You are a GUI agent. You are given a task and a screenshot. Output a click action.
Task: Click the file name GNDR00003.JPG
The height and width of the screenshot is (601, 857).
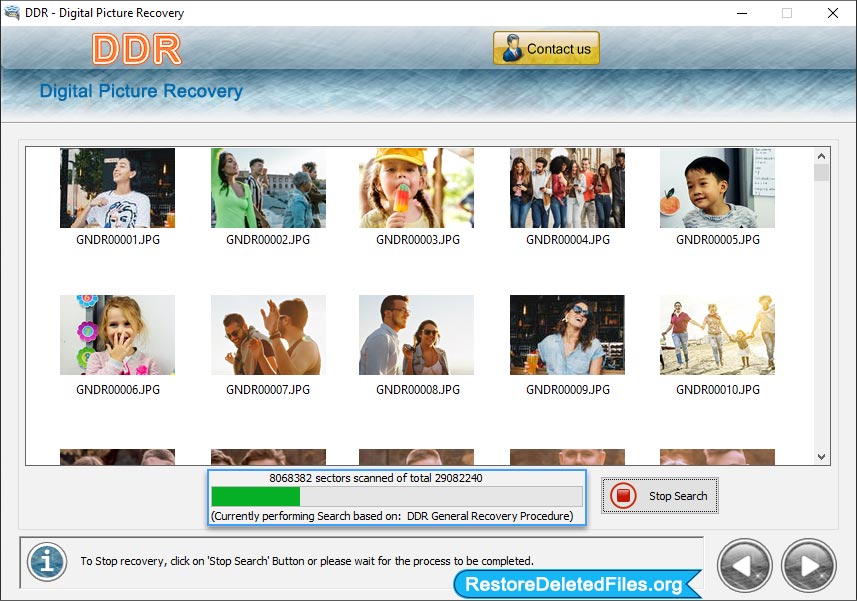coord(418,239)
